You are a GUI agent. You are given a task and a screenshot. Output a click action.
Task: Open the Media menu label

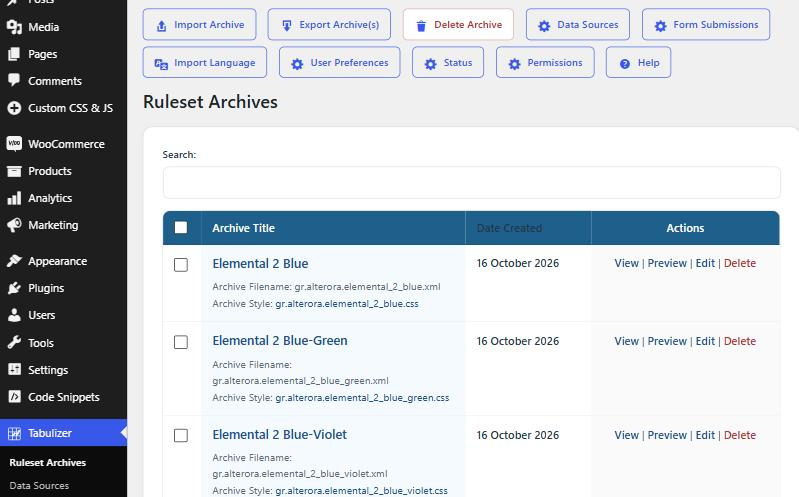43,27
